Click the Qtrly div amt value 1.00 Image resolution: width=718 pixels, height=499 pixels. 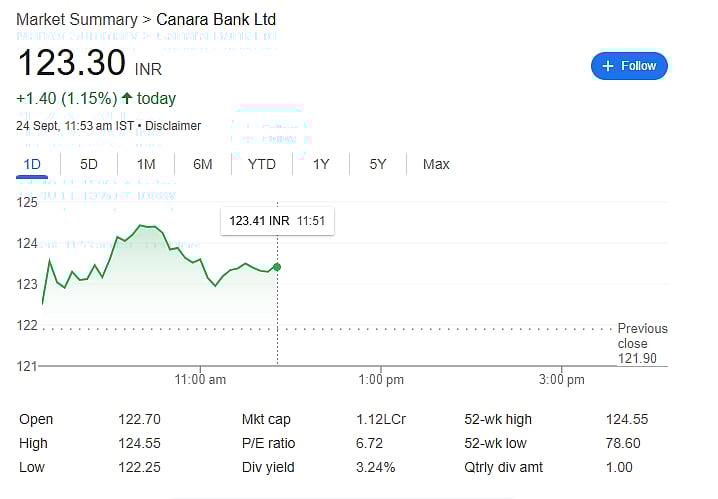pos(619,467)
